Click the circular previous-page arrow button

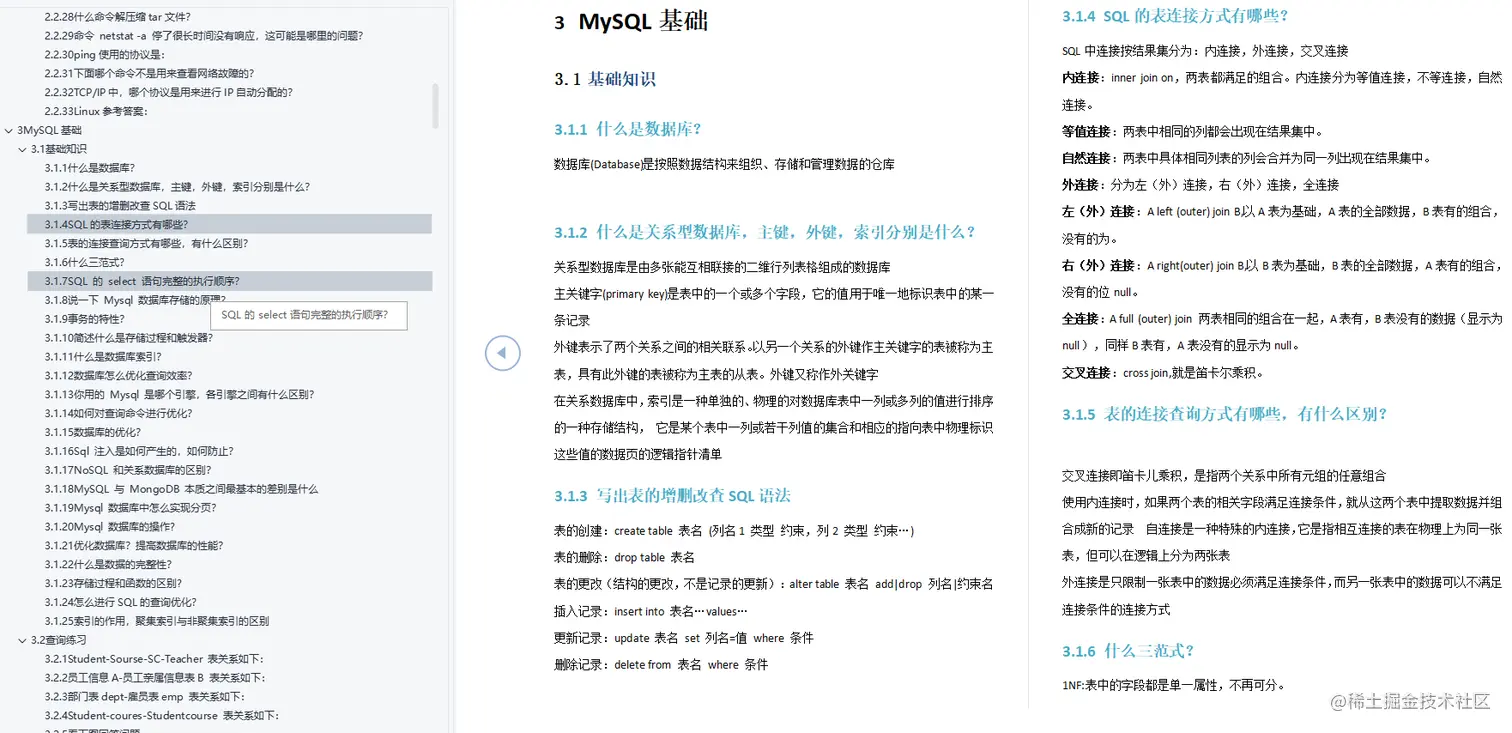(502, 352)
